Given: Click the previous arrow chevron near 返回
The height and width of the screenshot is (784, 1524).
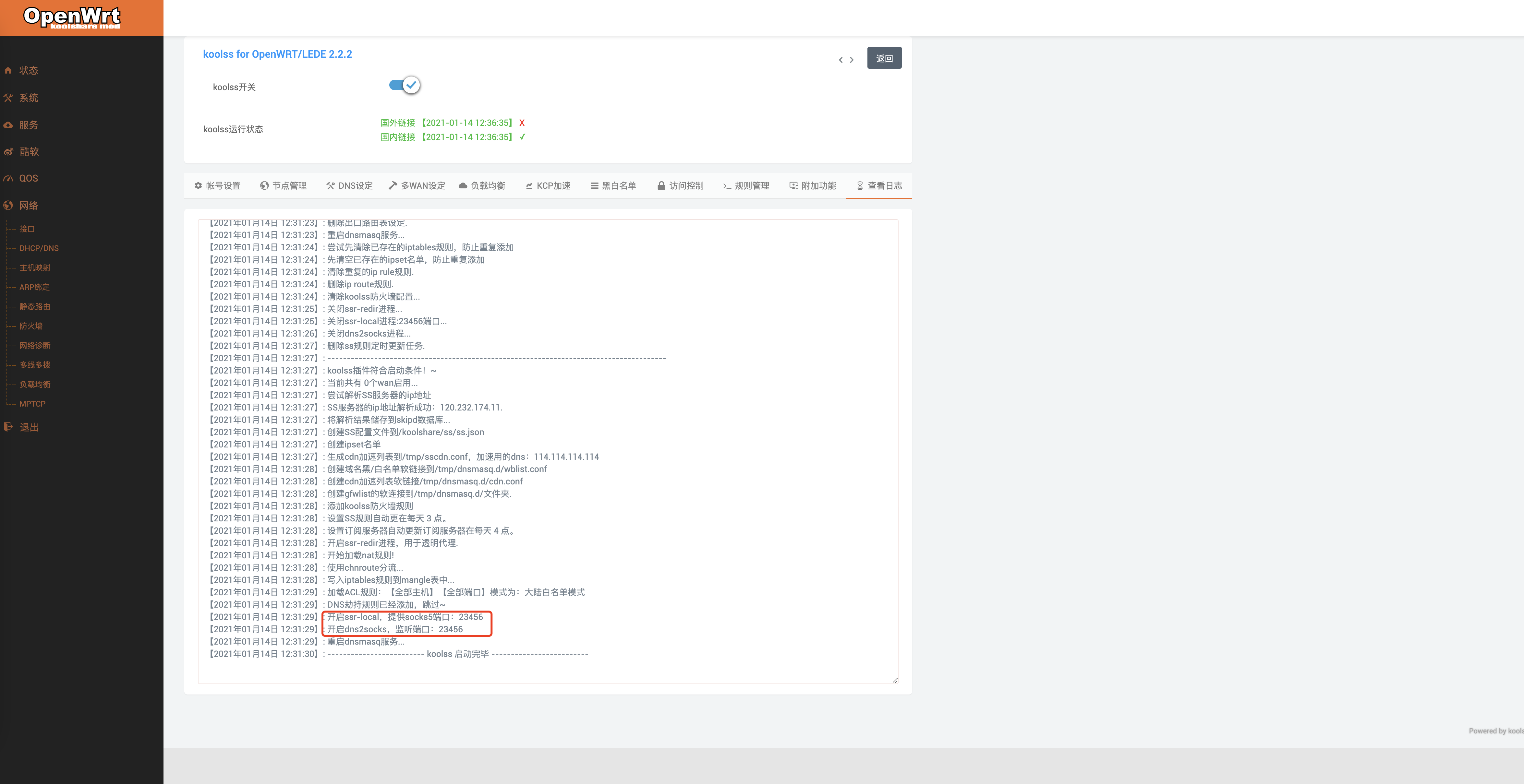Looking at the screenshot, I should [841, 60].
